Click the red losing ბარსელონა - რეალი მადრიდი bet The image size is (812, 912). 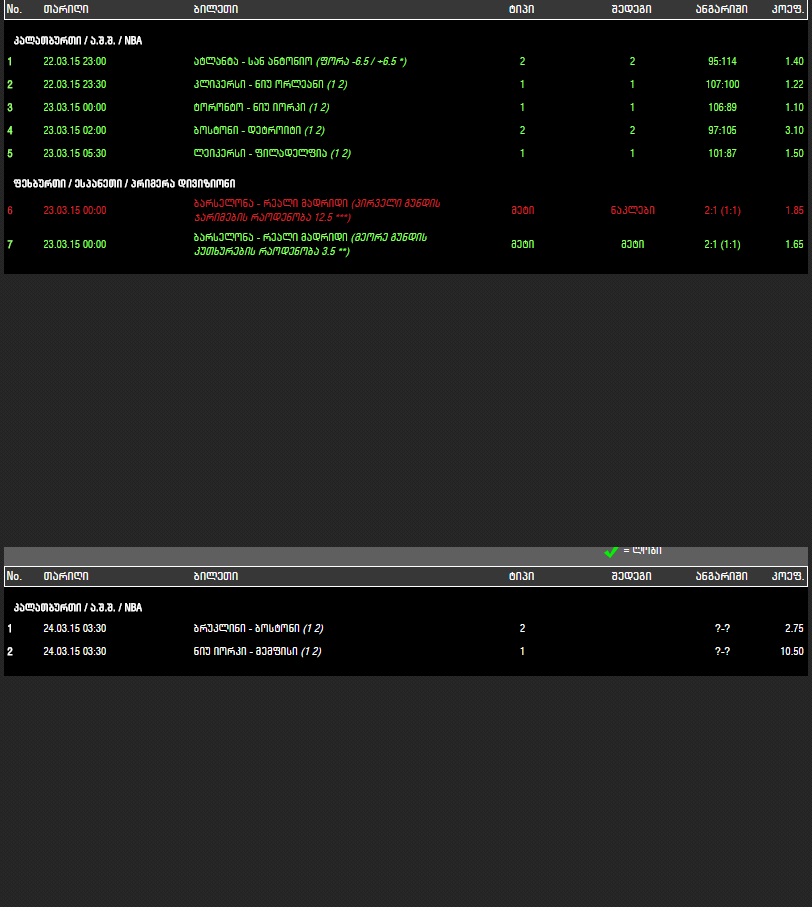point(405,210)
